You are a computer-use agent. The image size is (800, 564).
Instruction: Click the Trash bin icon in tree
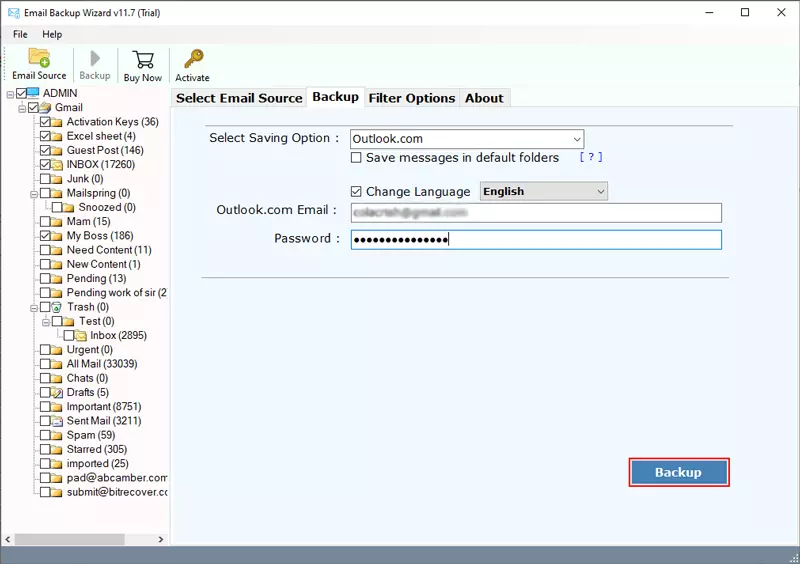(x=57, y=307)
